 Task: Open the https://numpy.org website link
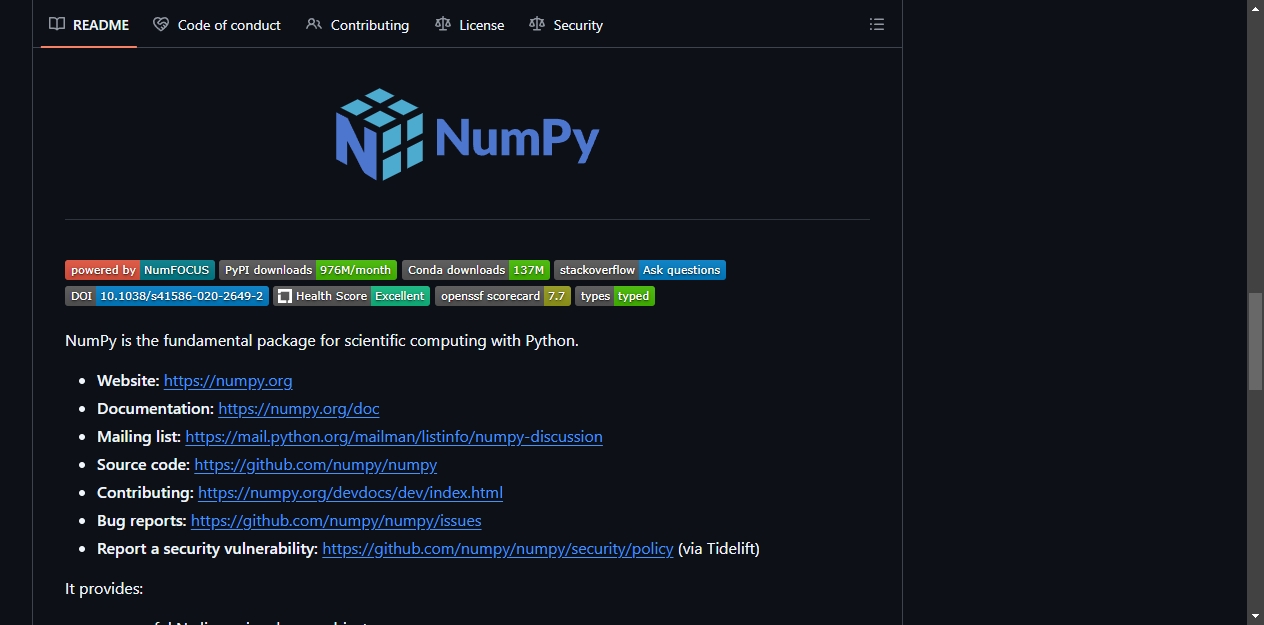coord(228,381)
